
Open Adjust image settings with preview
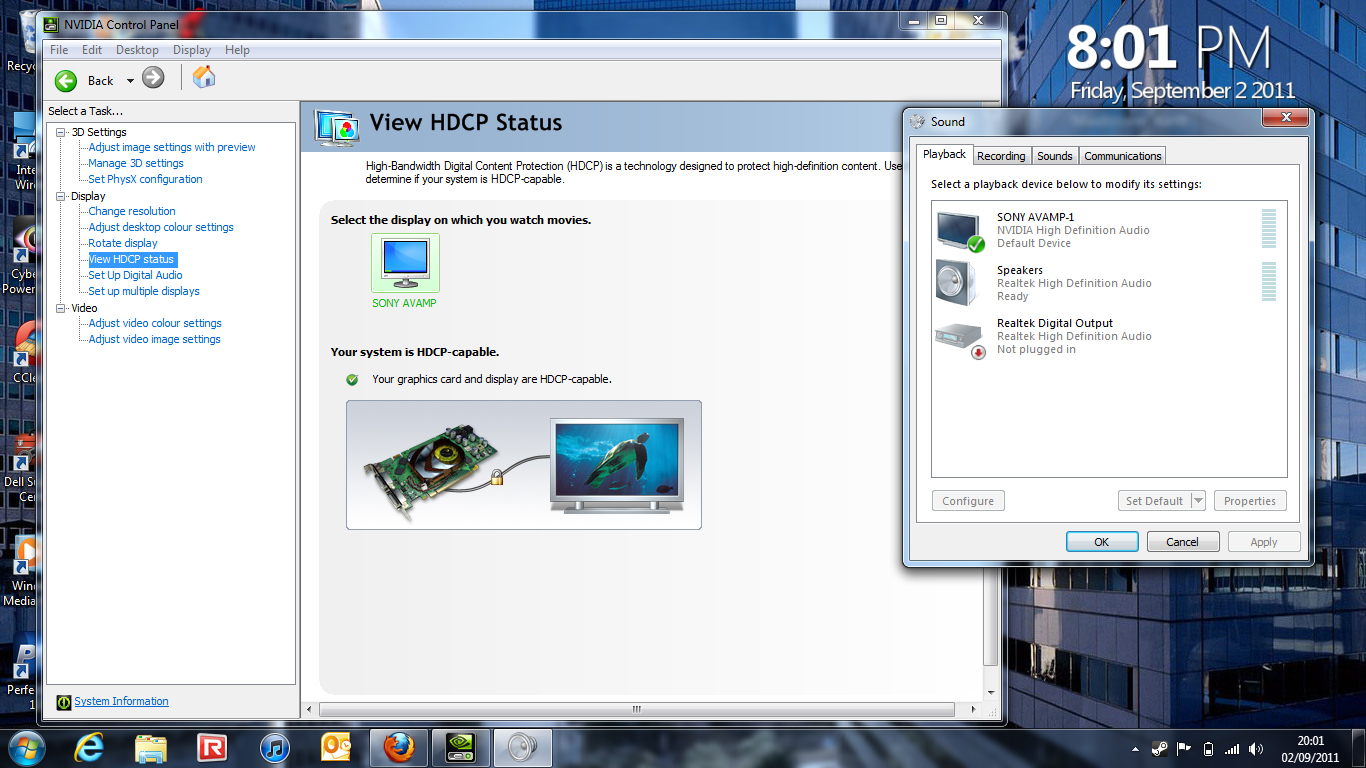click(x=172, y=147)
